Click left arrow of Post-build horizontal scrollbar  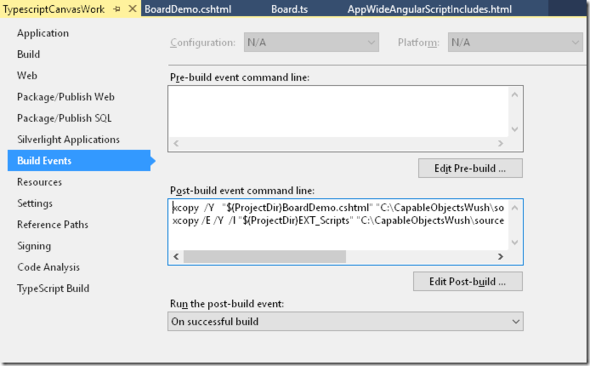[x=176, y=257]
